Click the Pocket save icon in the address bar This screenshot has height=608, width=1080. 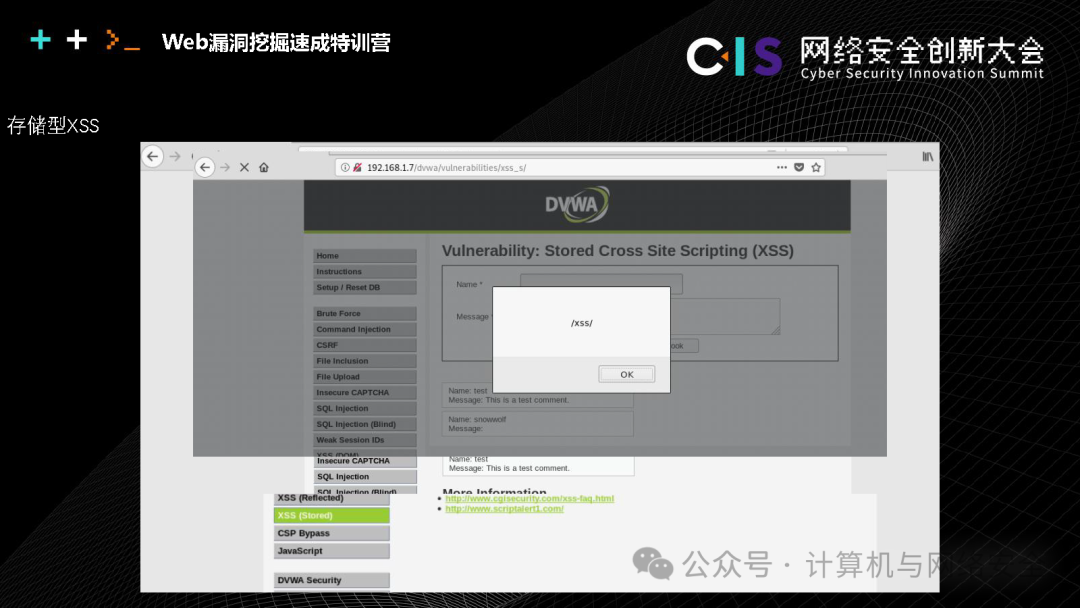799,167
